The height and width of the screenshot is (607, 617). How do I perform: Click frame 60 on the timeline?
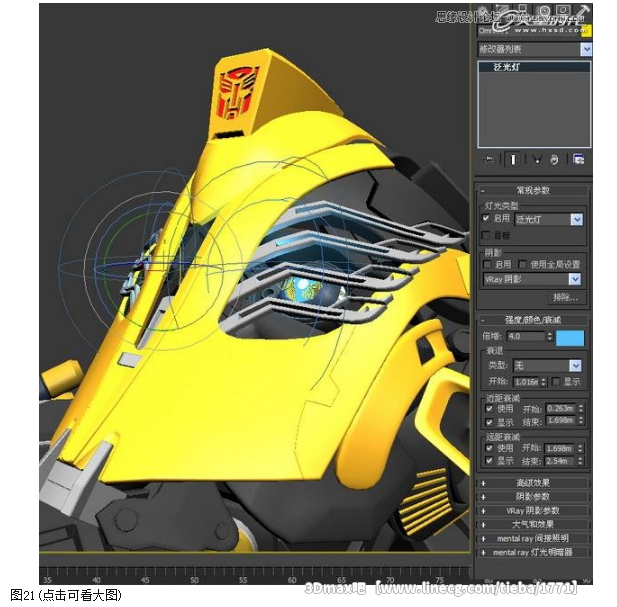pyautogui.click(x=292, y=579)
